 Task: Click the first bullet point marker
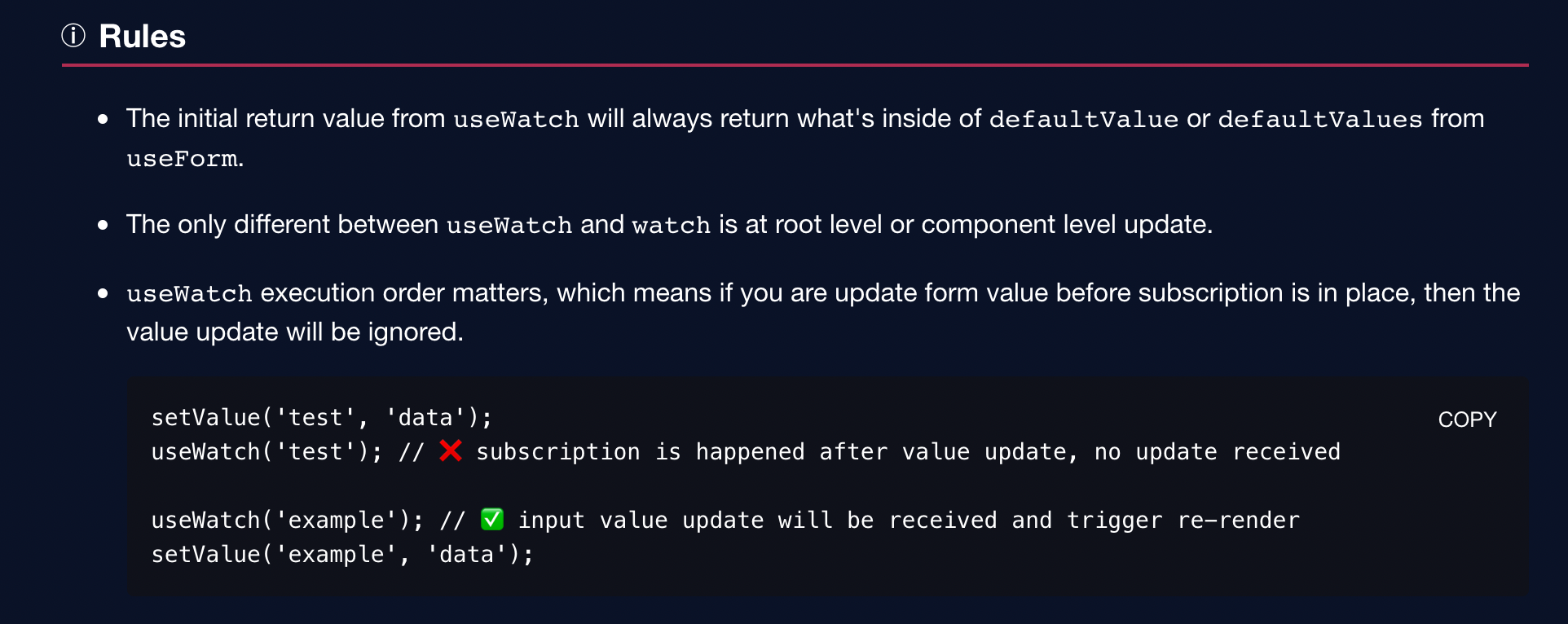(x=103, y=120)
